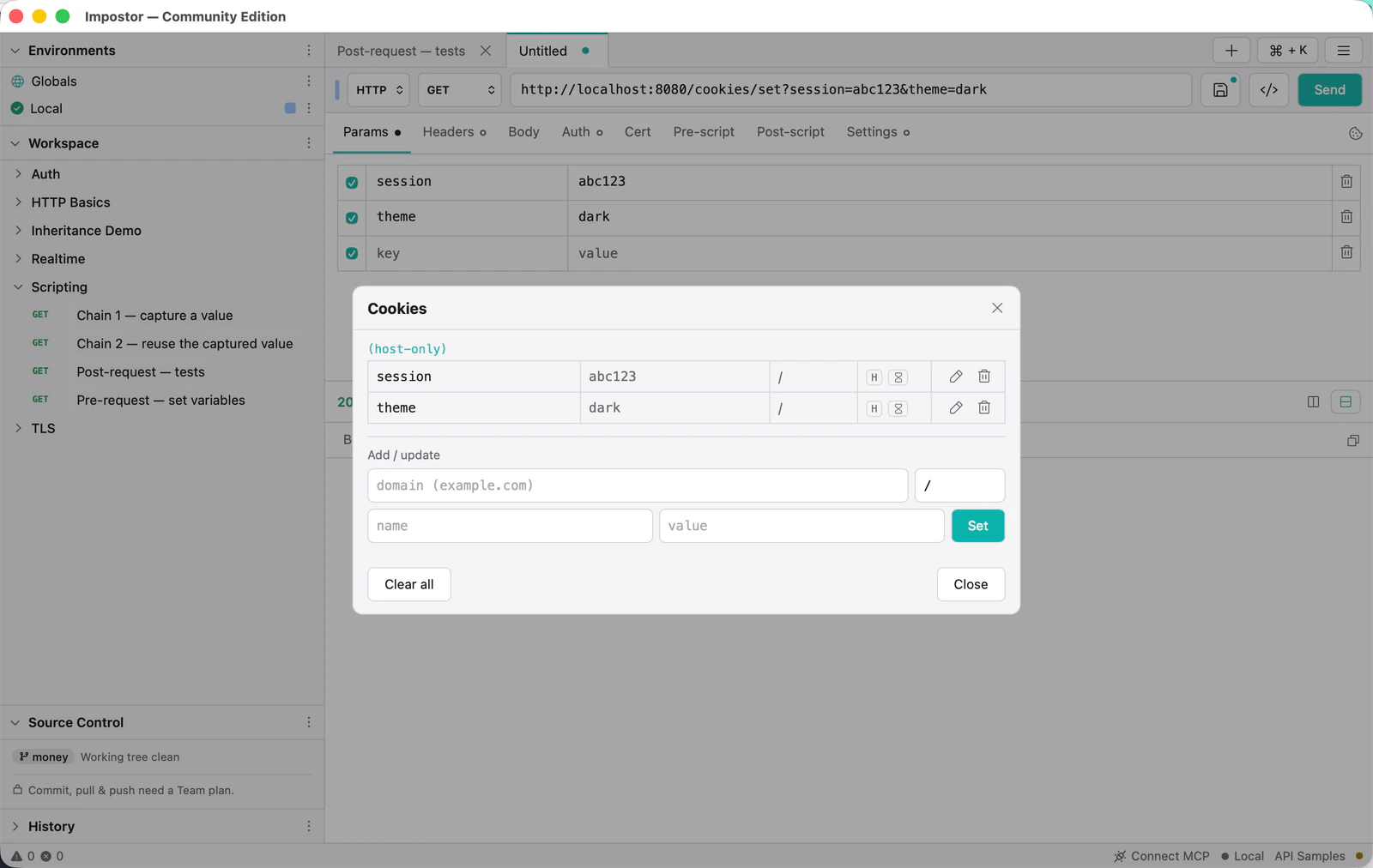Copy the response using the copy icon
This screenshot has width=1373, height=868.
[1353, 441]
